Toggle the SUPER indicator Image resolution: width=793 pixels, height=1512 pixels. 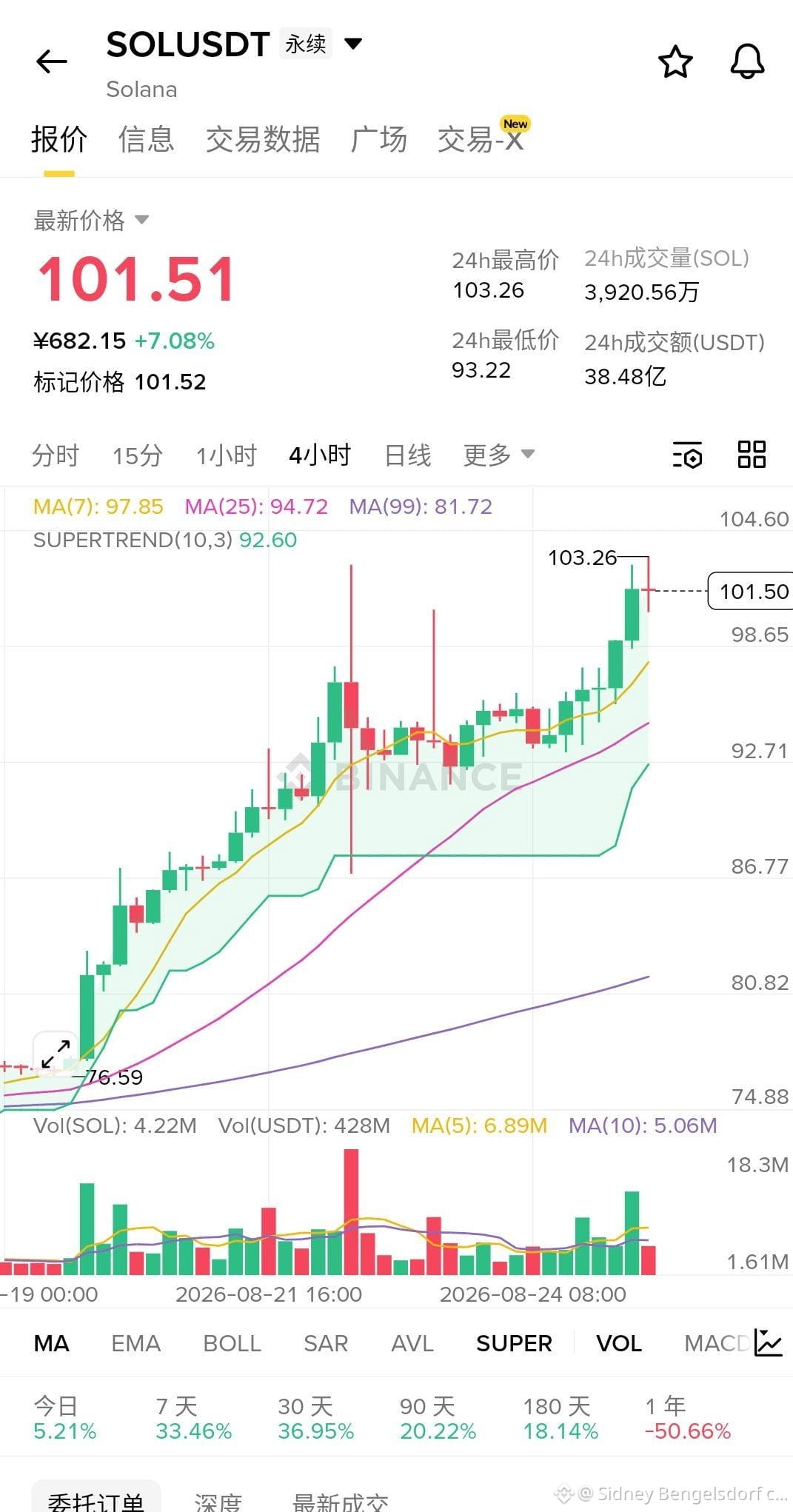click(x=514, y=1343)
